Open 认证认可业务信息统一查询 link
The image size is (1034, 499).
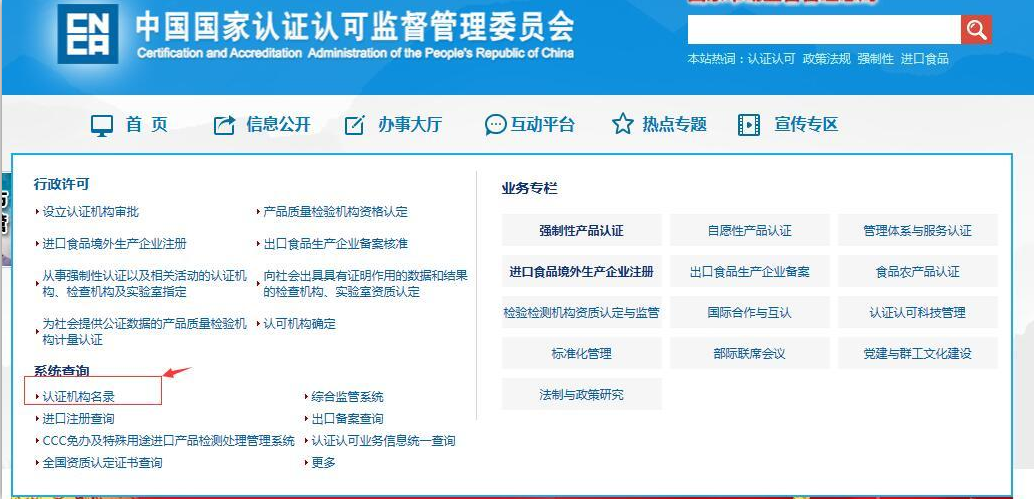[383, 440]
